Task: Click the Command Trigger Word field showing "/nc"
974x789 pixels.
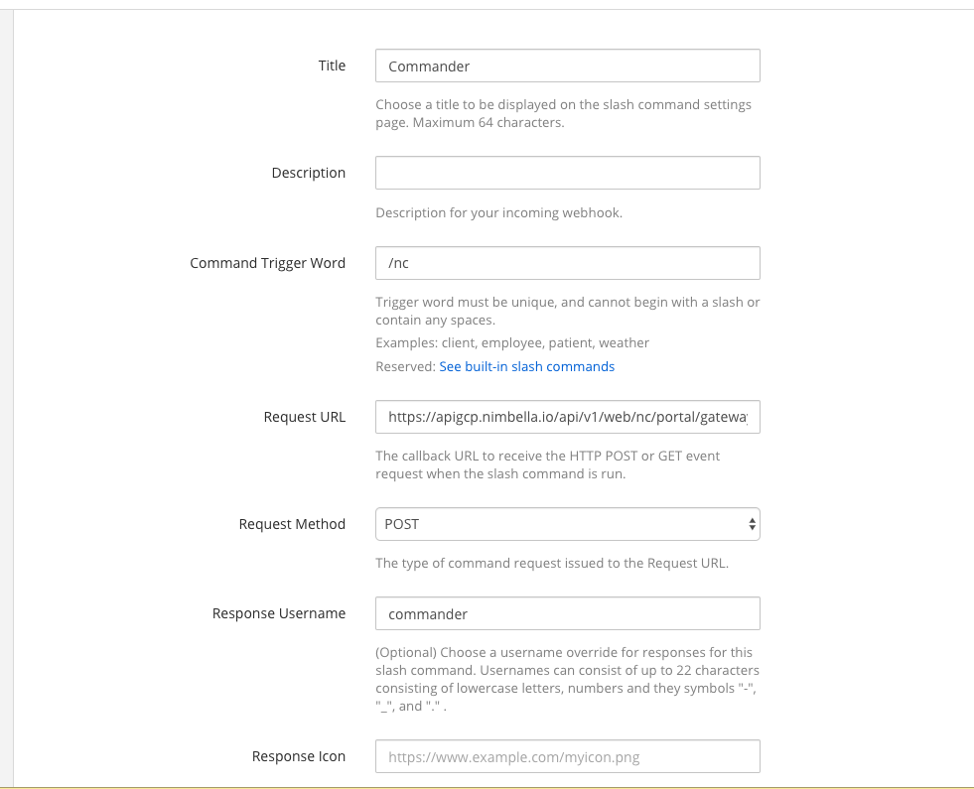Action: click(x=567, y=263)
